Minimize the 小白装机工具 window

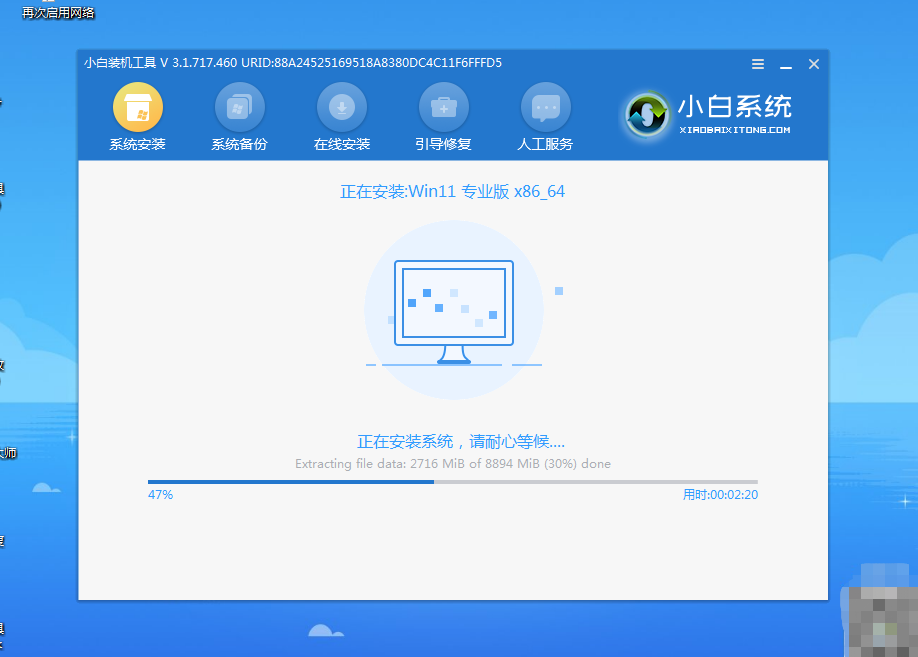[786, 64]
